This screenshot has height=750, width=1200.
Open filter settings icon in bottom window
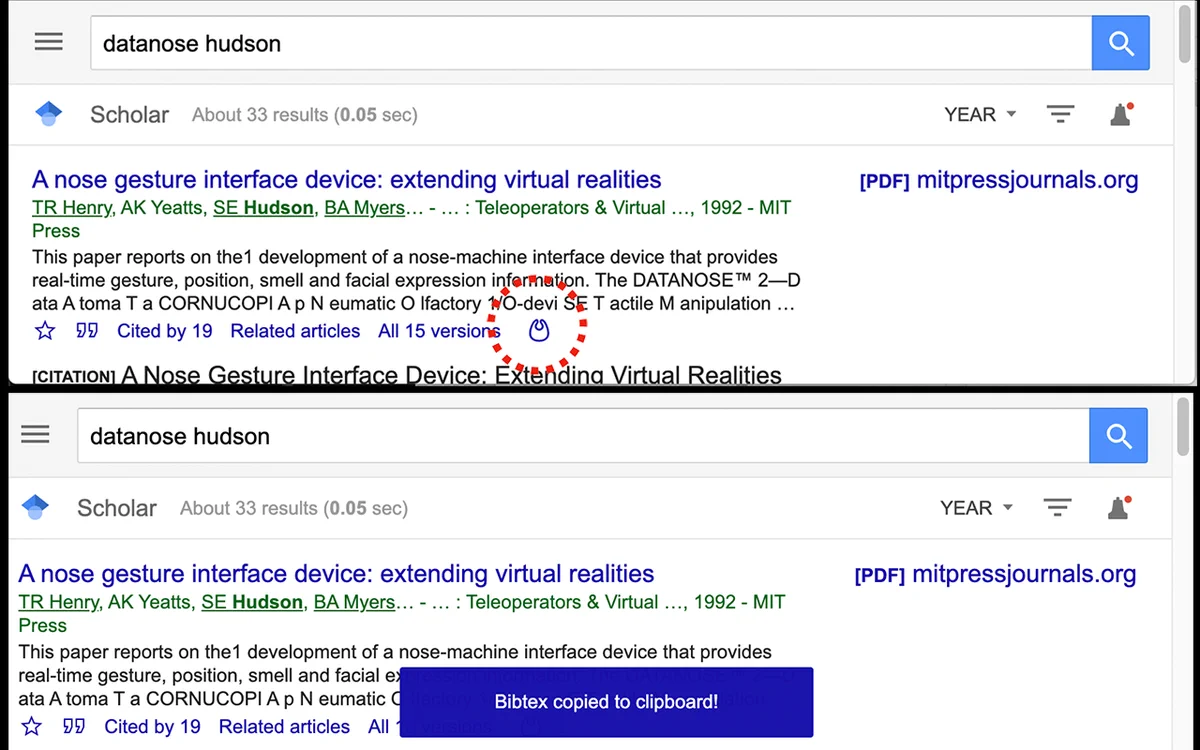click(x=1057, y=508)
